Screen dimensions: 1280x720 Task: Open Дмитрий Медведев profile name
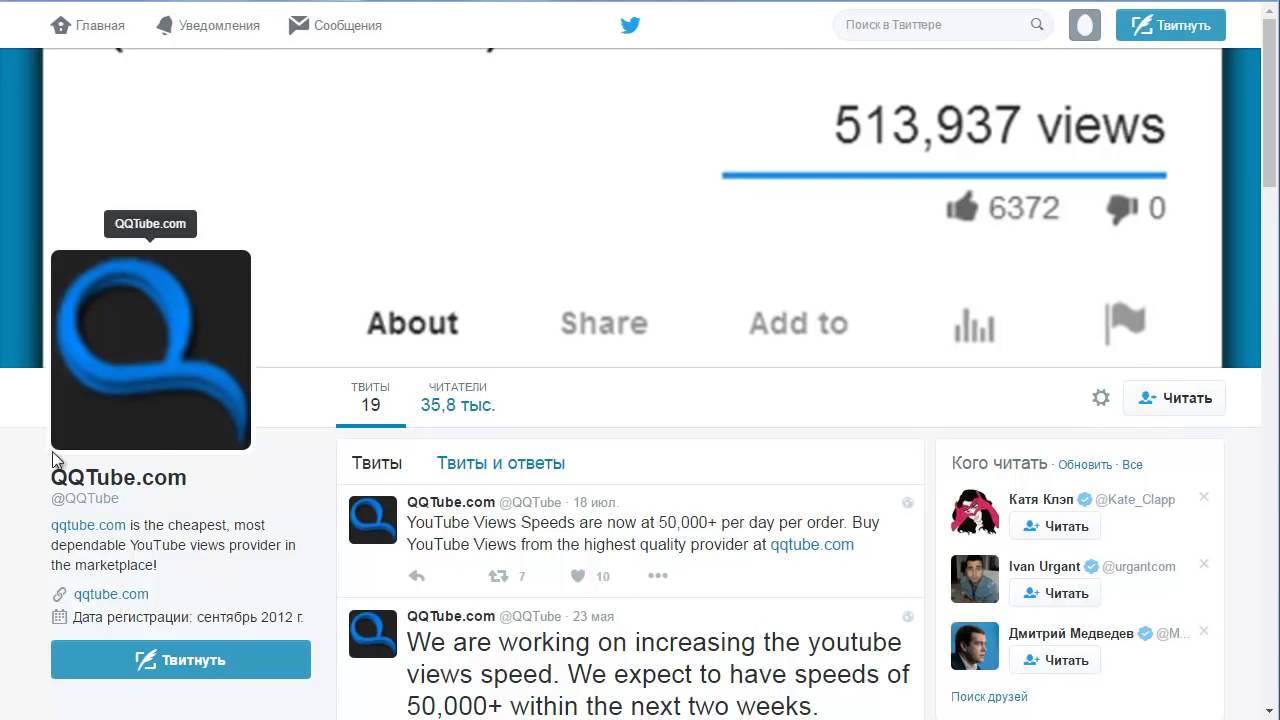1071,633
